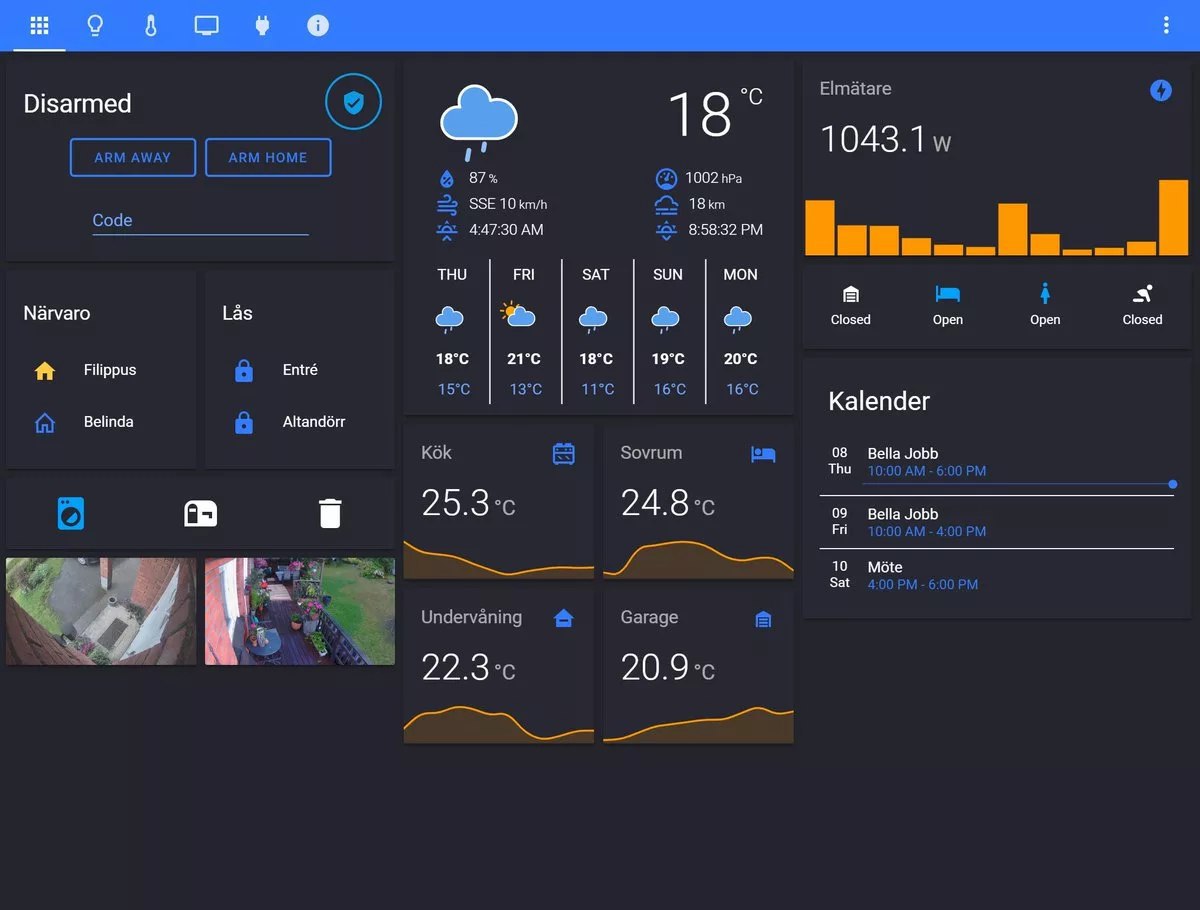
Task: Open the overview grid tab
Action: 39,25
